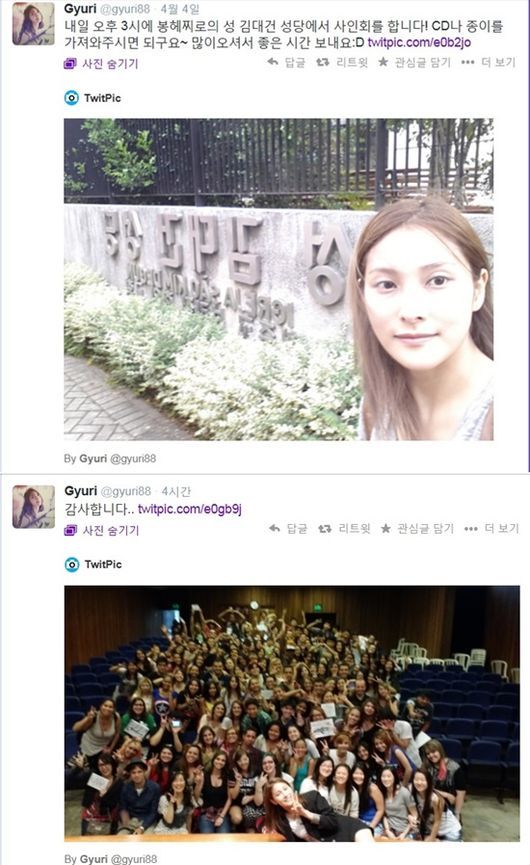530x865 pixels.
Task: Click the reply arrow icon on first tweet
Action: 272,62
